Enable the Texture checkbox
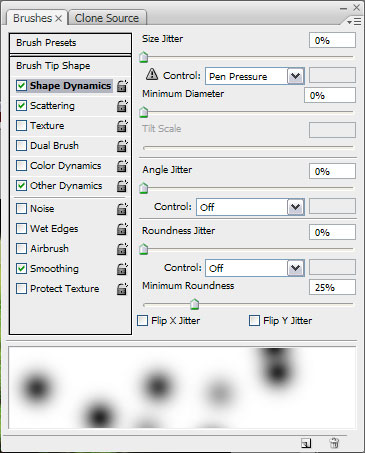 21,126
